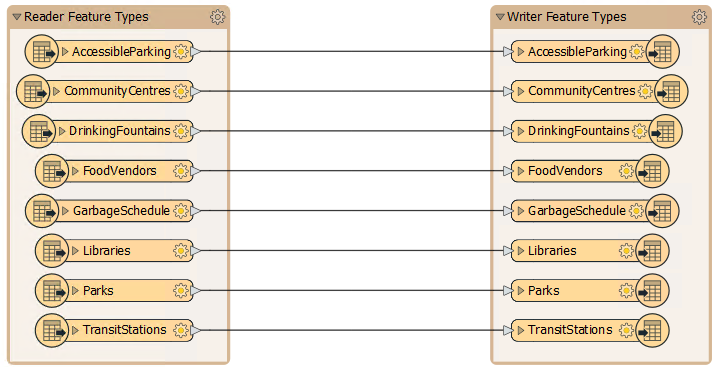Open the FoodVendors reader properties gear

pyautogui.click(x=181, y=171)
